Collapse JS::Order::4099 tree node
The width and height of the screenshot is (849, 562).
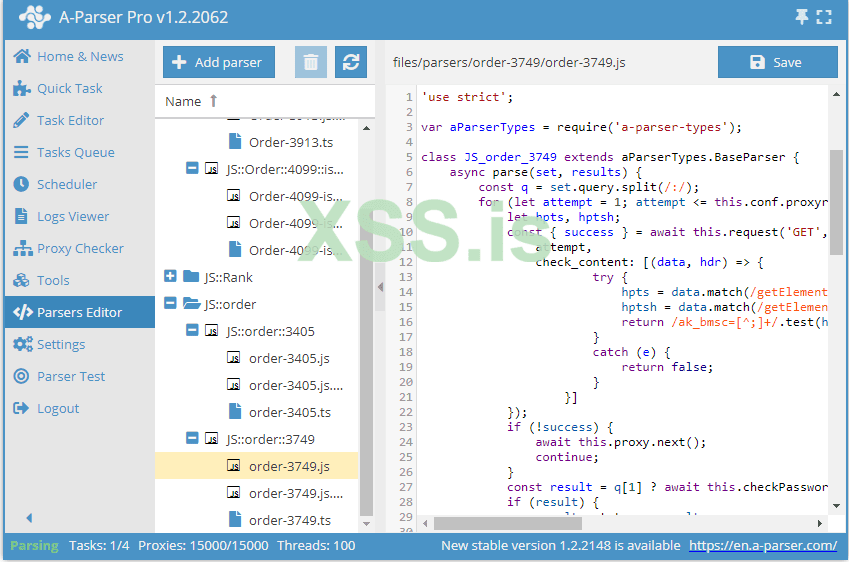click(x=192, y=168)
